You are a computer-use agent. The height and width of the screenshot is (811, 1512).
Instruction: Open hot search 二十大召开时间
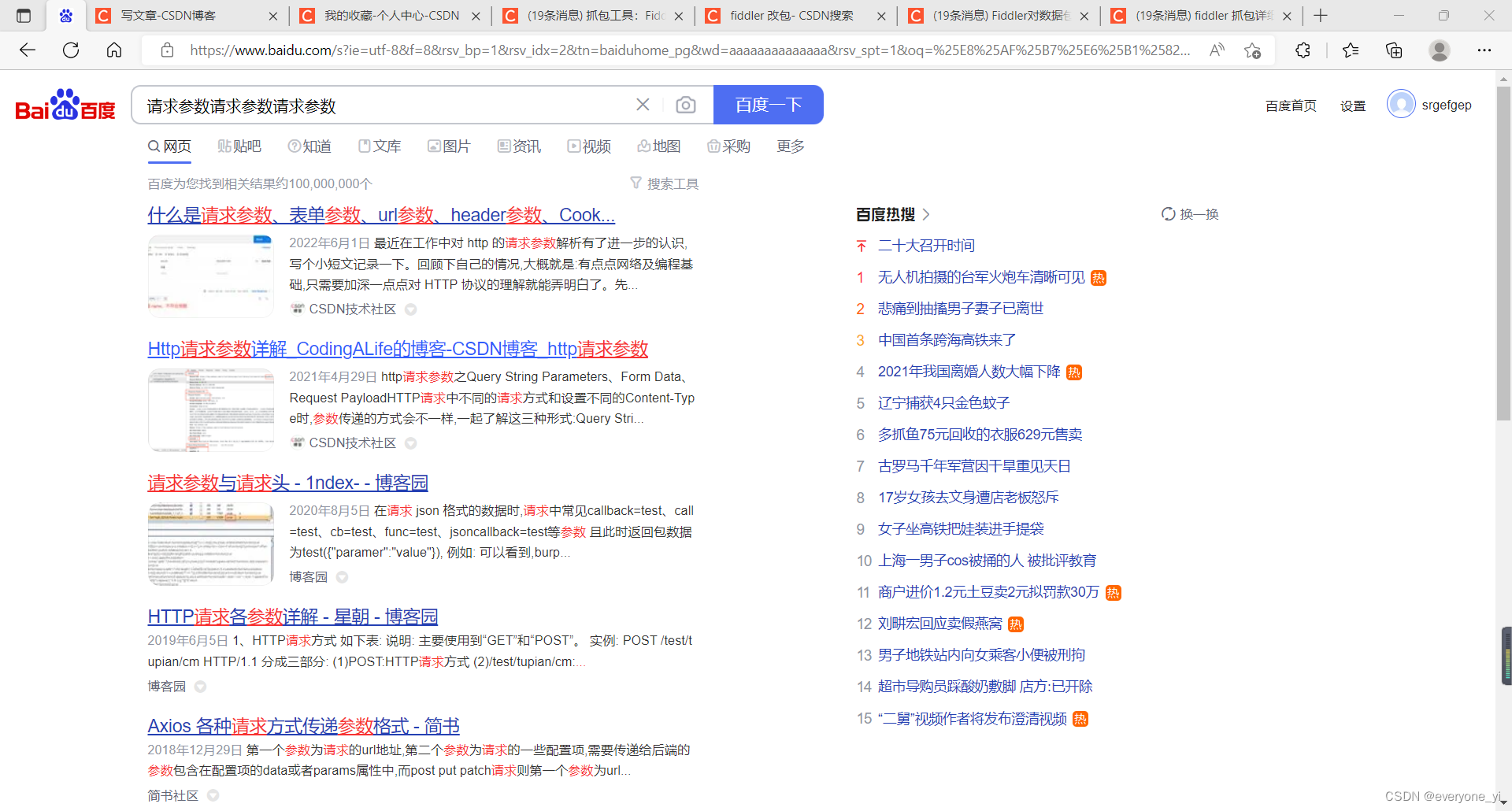[926, 246]
